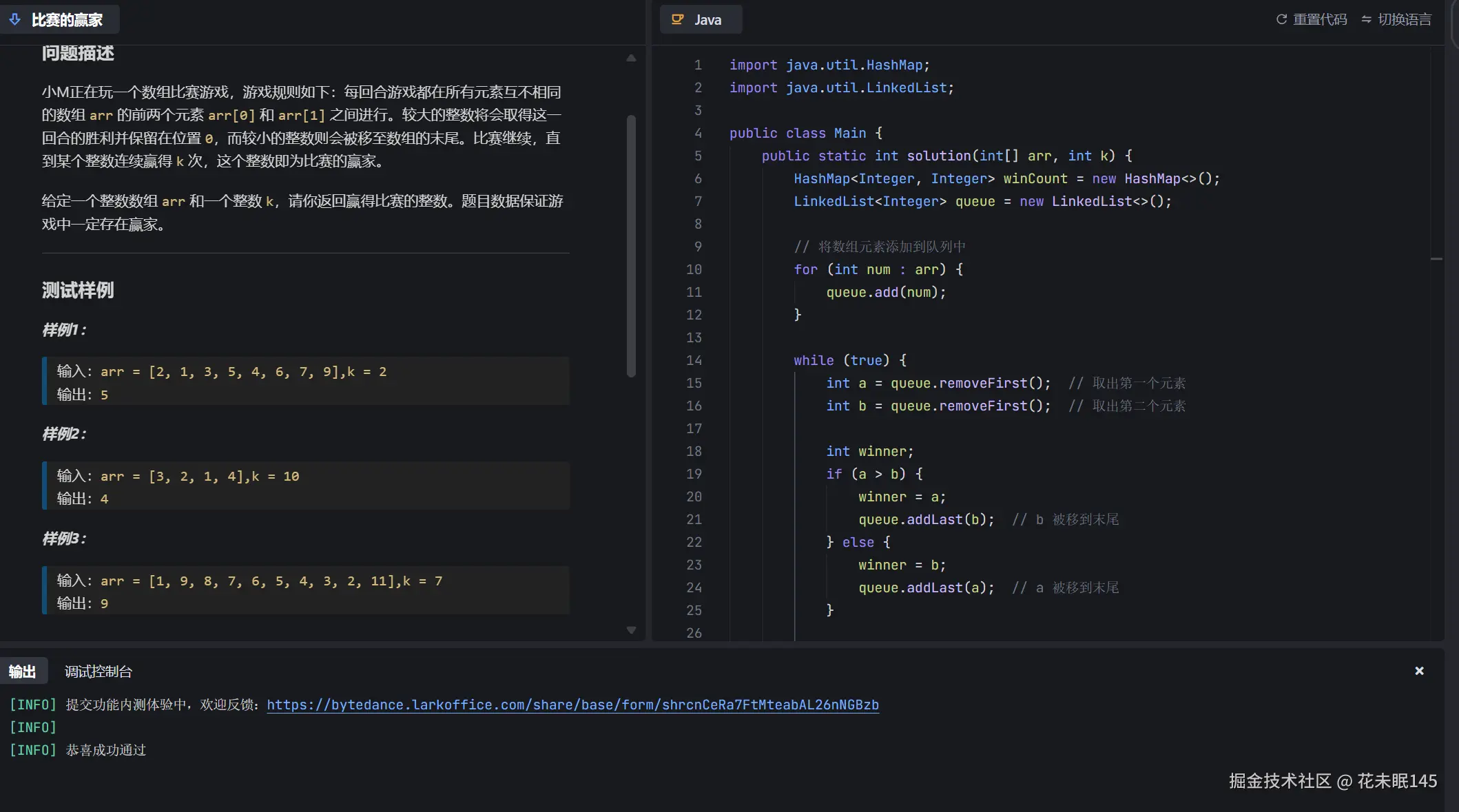The height and width of the screenshot is (812, 1459).
Task: Click the while (true) code line
Action: click(x=849, y=360)
